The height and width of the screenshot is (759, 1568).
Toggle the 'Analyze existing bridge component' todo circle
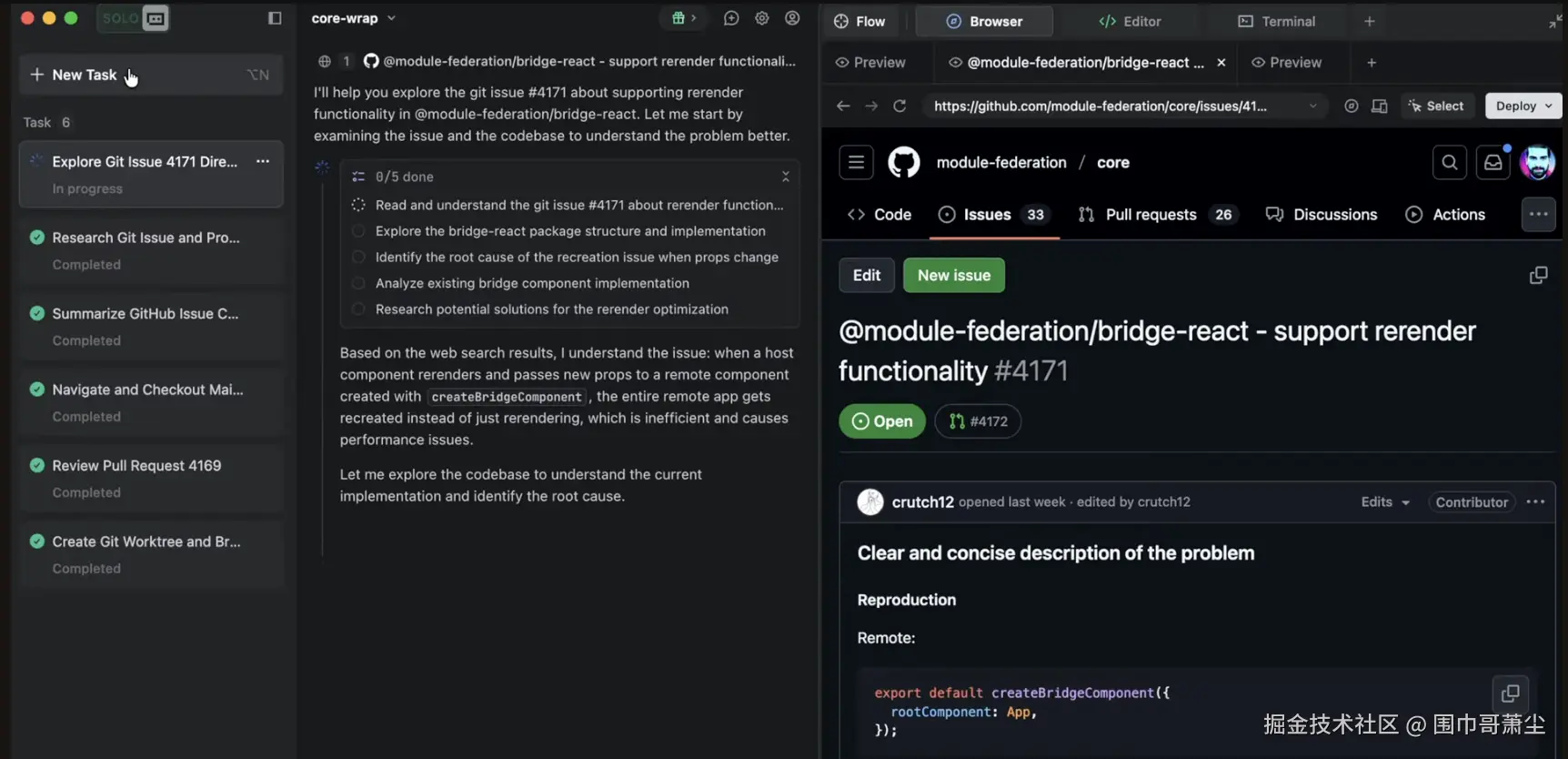tap(358, 283)
